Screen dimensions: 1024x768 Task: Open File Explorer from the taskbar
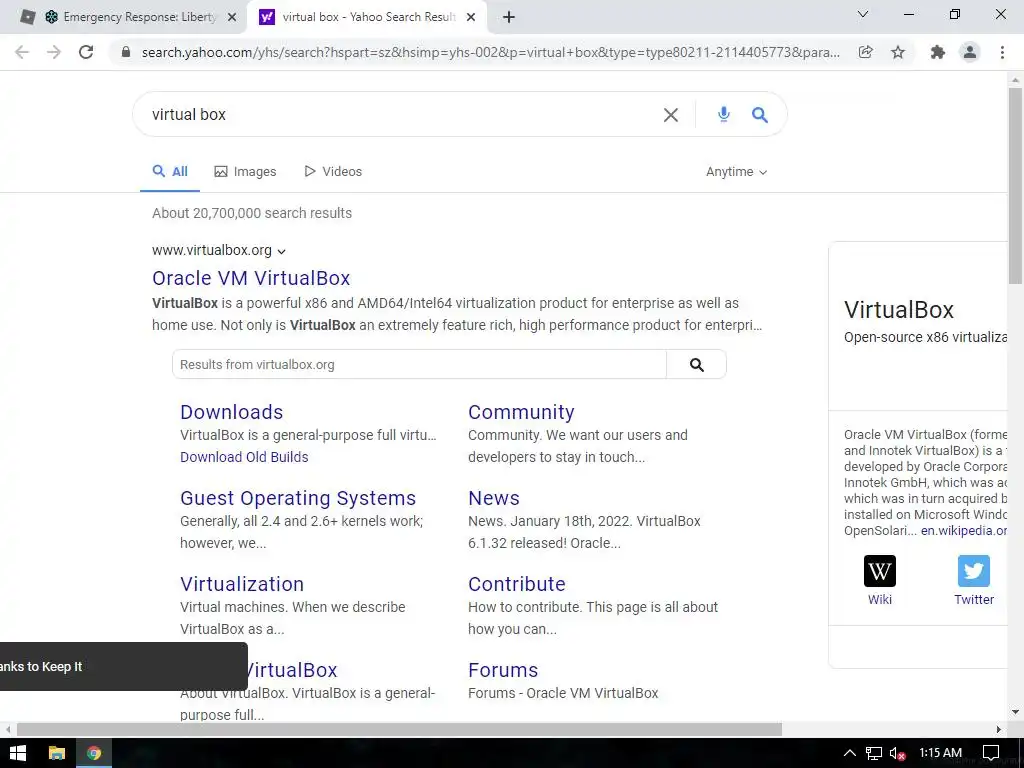point(57,753)
